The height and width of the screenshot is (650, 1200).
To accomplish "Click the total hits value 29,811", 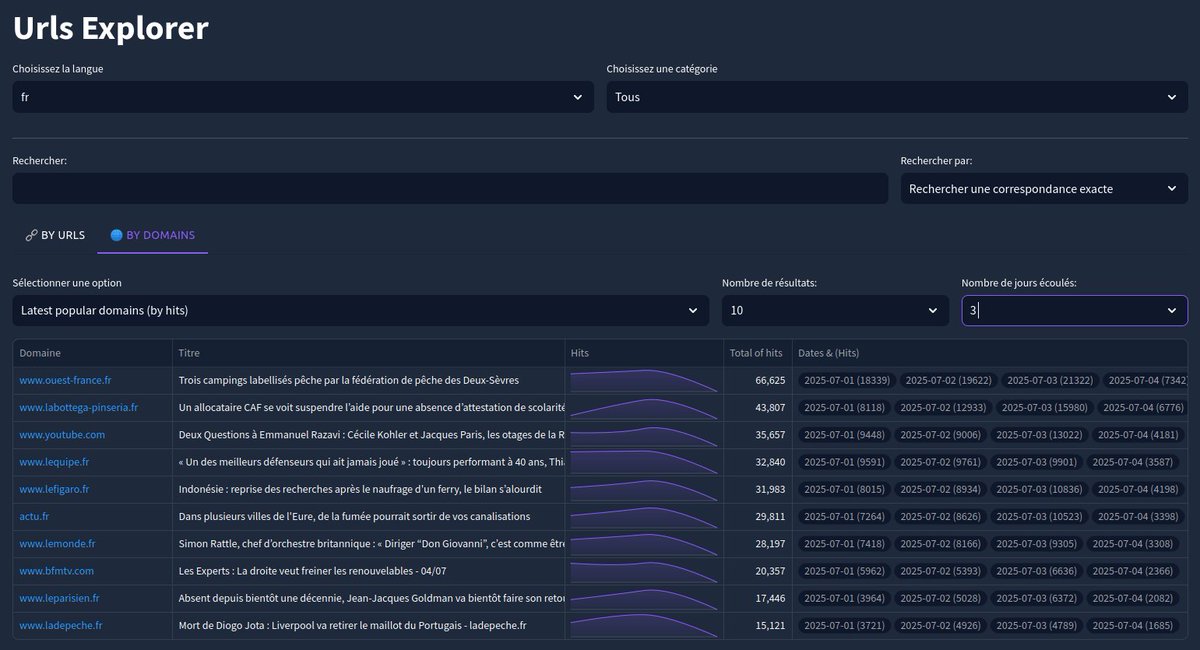I will click(770, 516).
